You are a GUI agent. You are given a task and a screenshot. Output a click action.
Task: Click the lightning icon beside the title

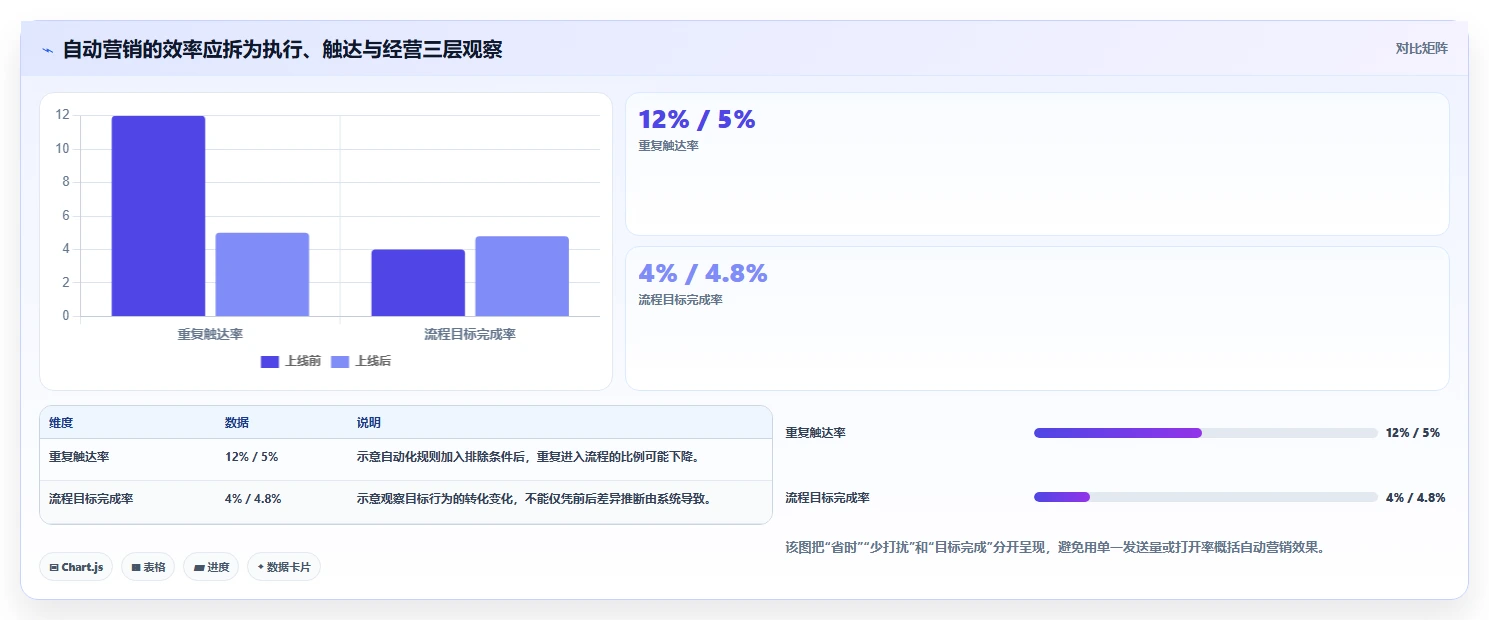[x=47, y=50]
